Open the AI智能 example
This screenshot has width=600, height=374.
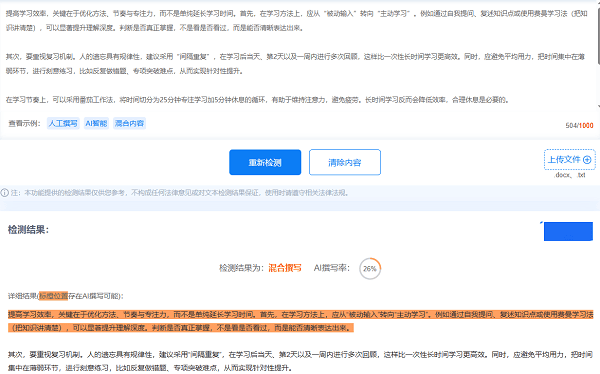pyautogui.click(x=96, y=123)
